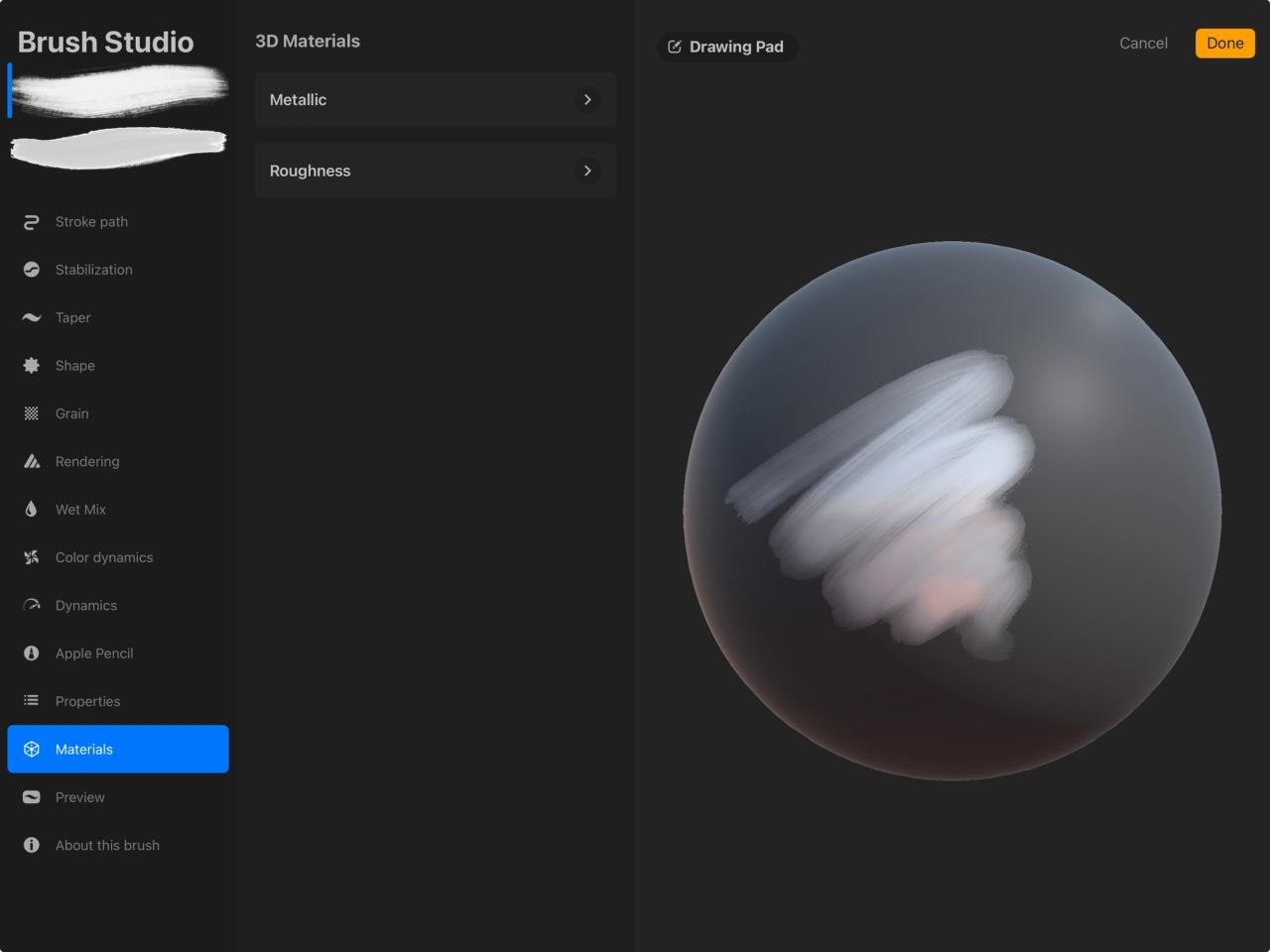
Task: Select the Taper label
Action: tap(73, 317)
